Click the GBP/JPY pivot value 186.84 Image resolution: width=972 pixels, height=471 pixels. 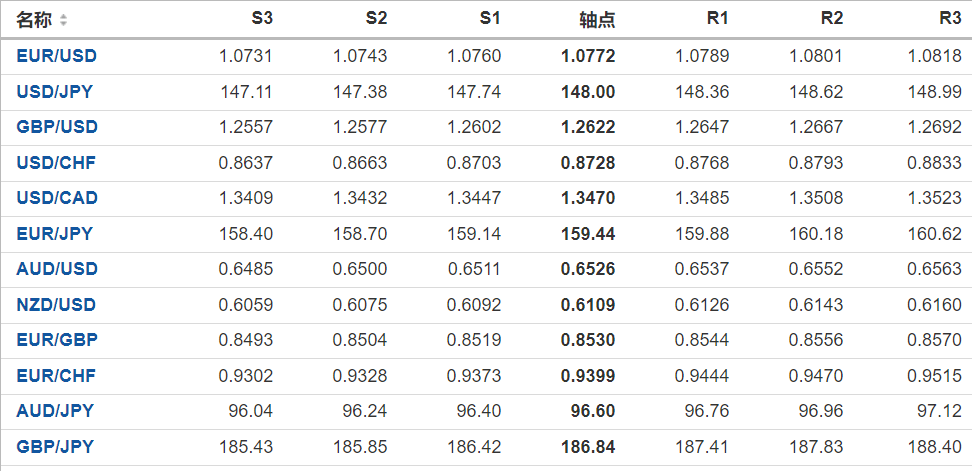click(x=588, y=447)
